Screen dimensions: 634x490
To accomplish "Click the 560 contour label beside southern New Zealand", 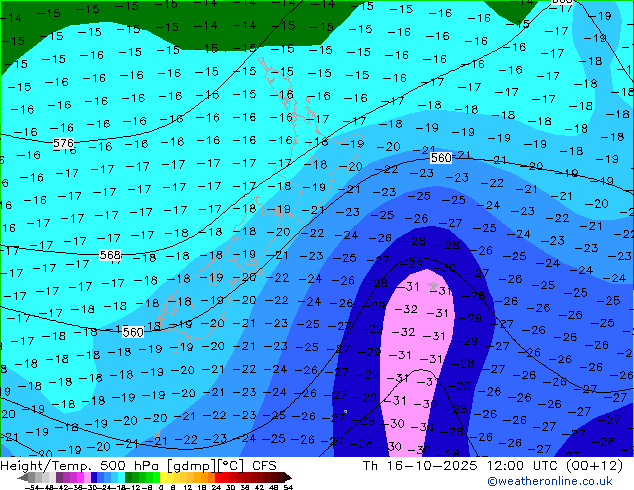I will pos(133,332).
